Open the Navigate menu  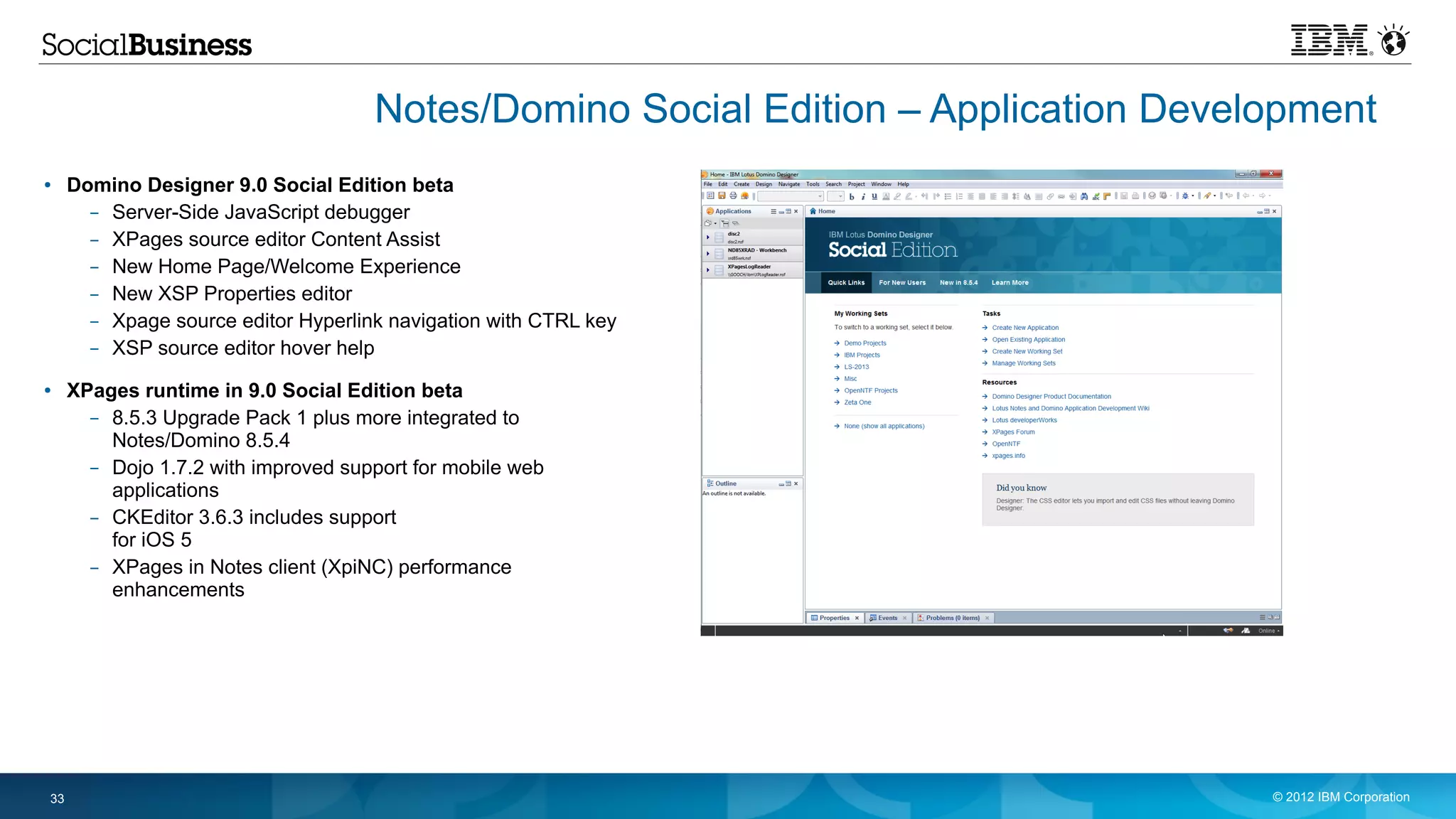pos(789,184)
